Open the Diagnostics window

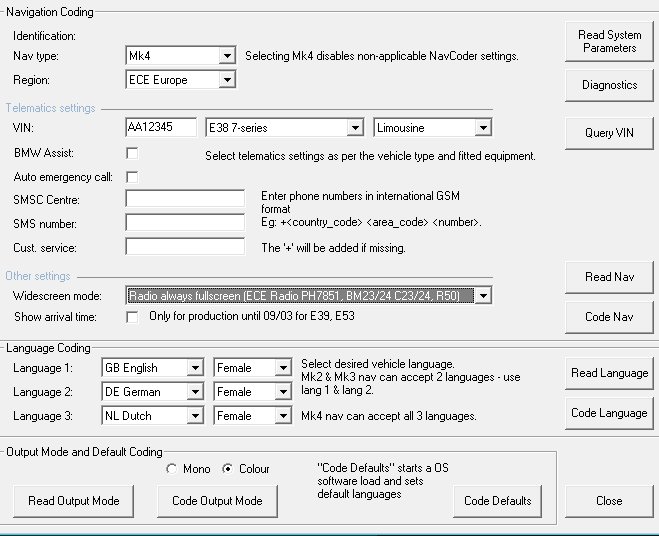click(x=609, y=85)
